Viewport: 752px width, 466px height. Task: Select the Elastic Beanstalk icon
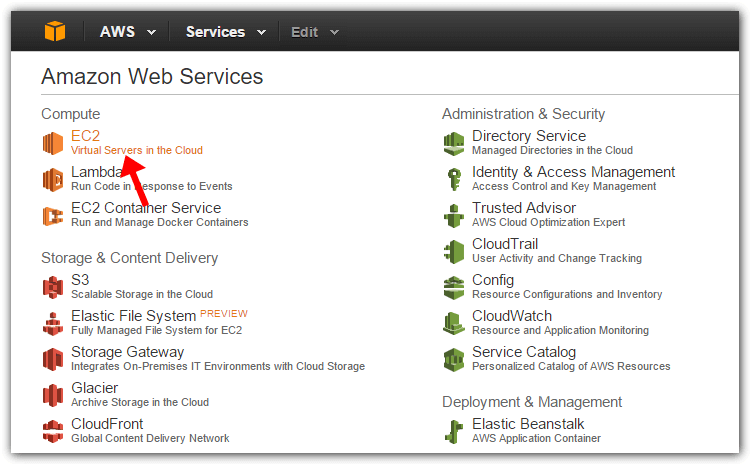point(454,431)
